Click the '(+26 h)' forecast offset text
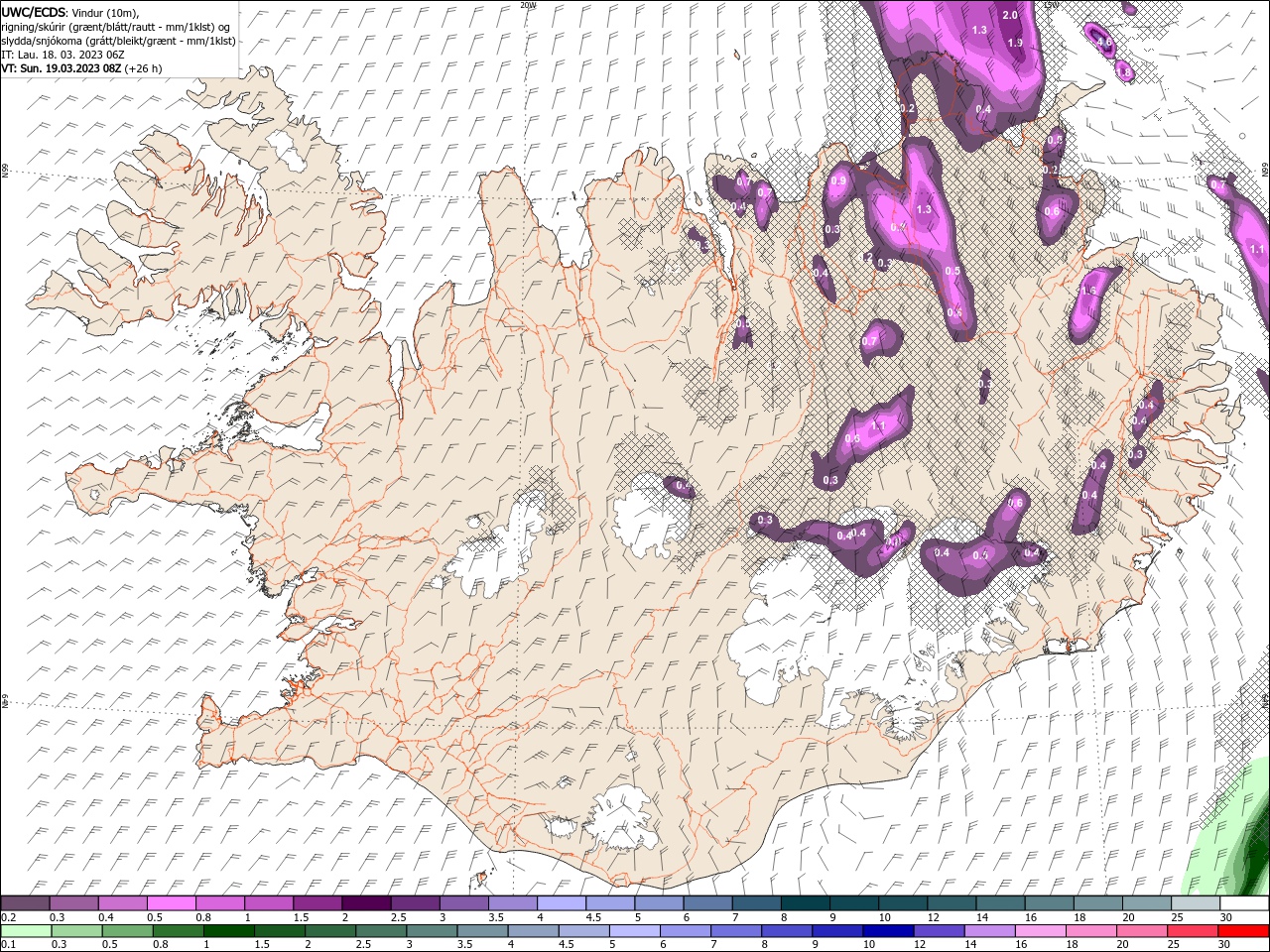The height and width of the screenshot is (952, 1270). point(143,68)
